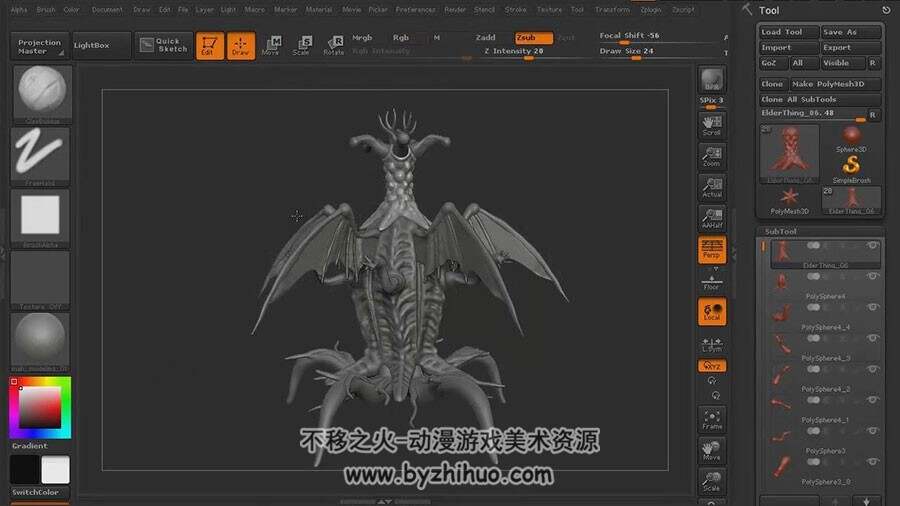Screen dimensions: 900x506
Task: Hide the PolySphere4_4 subtool via eye icon
Action: 873,306
